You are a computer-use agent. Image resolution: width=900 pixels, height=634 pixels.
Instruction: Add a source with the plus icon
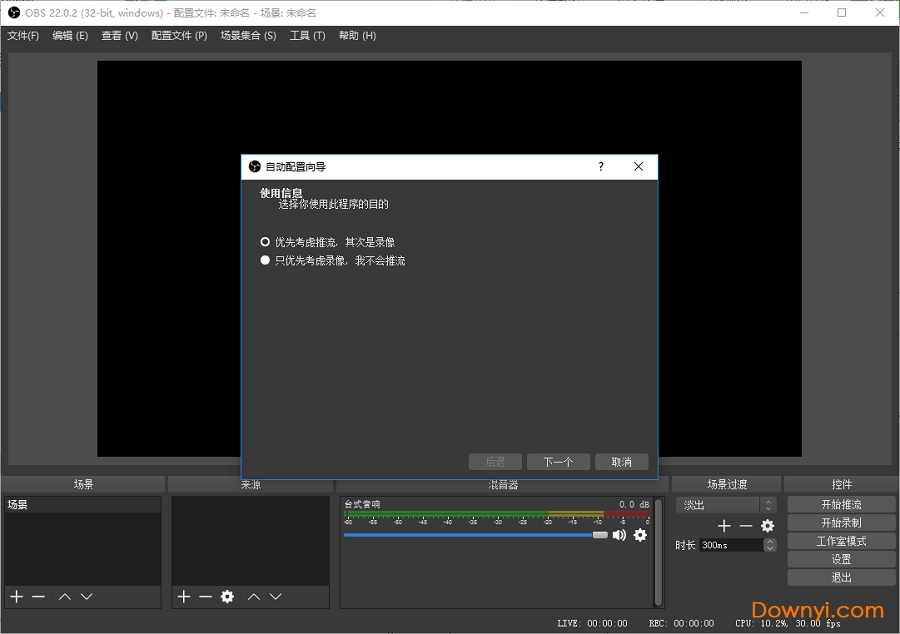[184, 597]
